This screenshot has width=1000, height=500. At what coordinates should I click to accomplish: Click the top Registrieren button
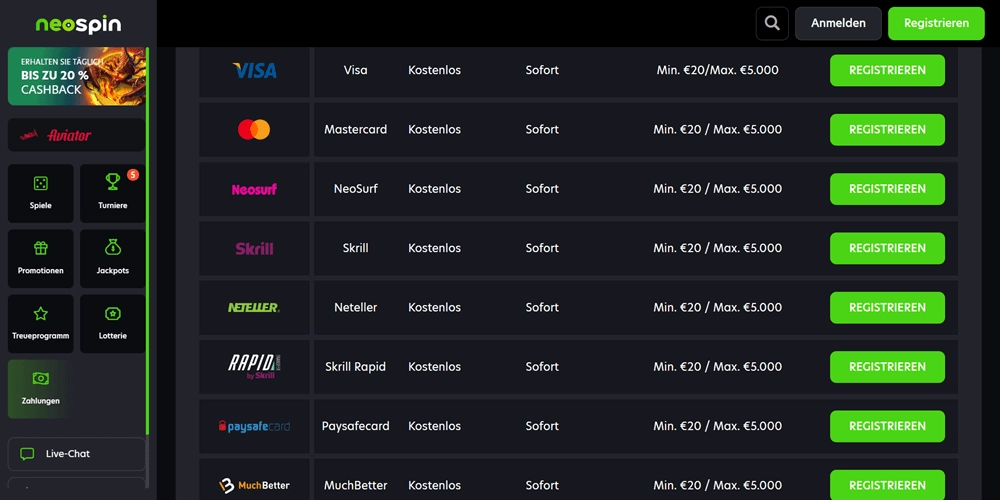936,23
